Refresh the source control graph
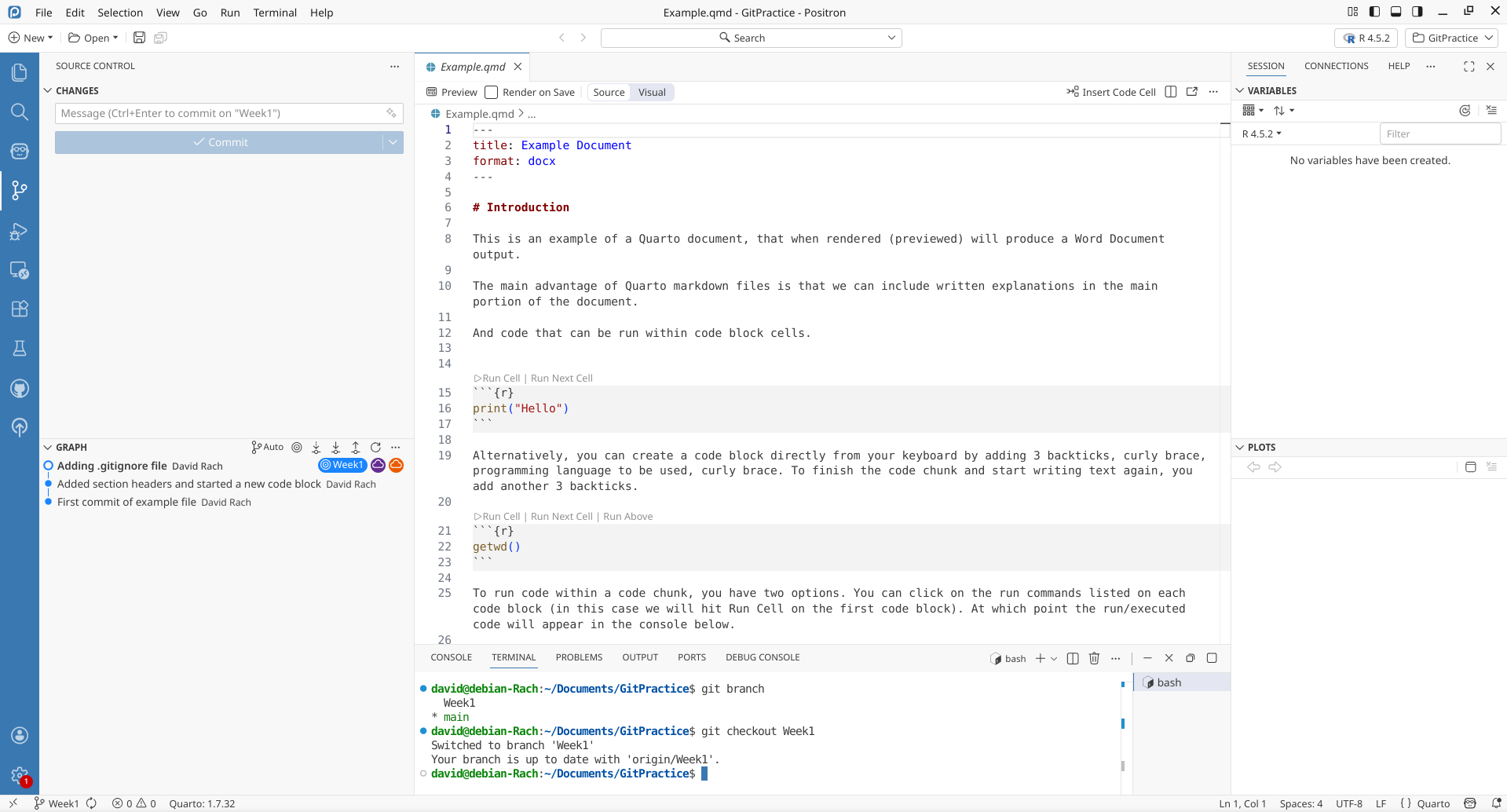Screen dimensions: 1507x812 (x=375, y=448)
